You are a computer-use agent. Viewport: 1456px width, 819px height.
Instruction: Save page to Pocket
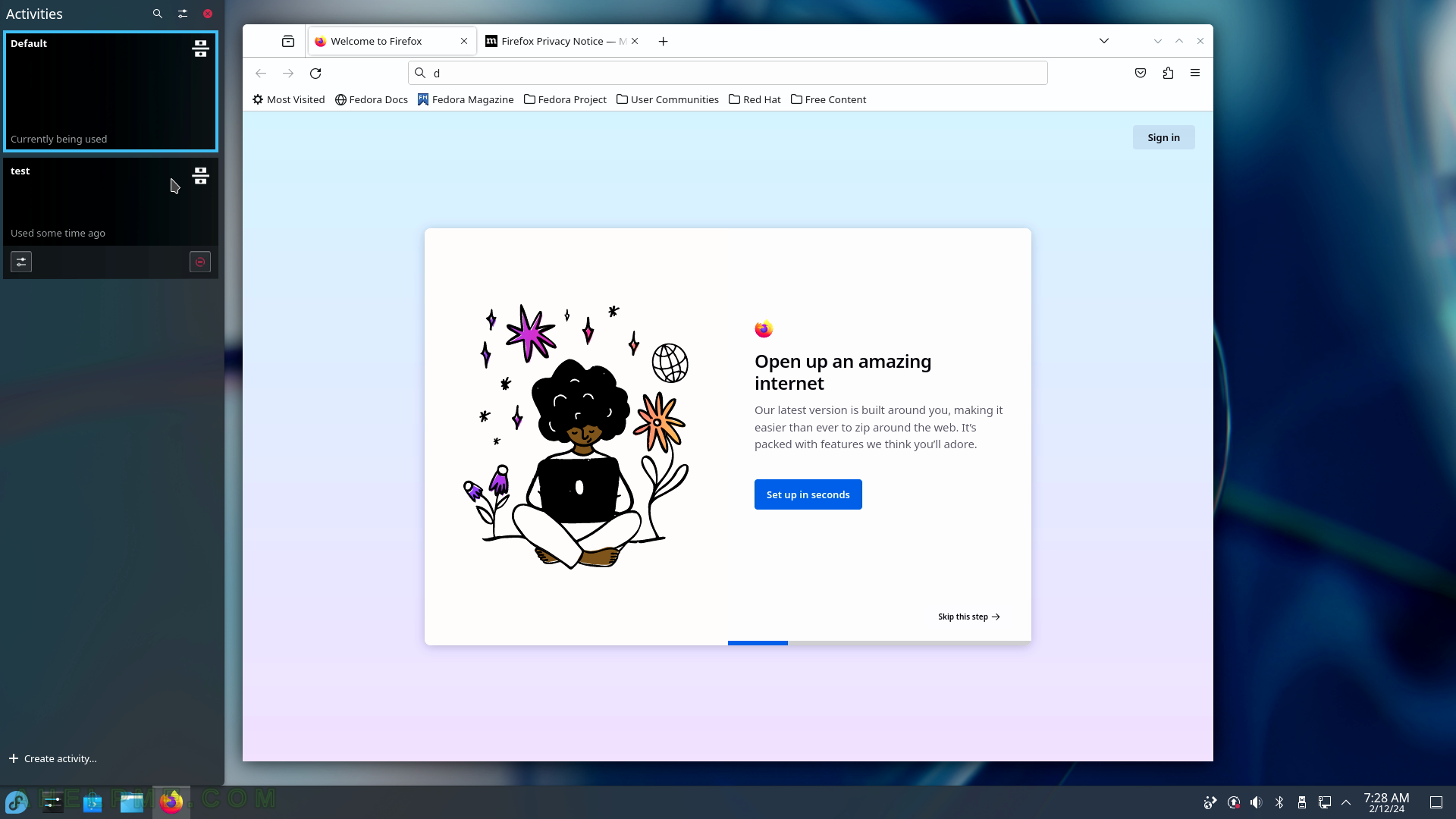point(1141,73)
